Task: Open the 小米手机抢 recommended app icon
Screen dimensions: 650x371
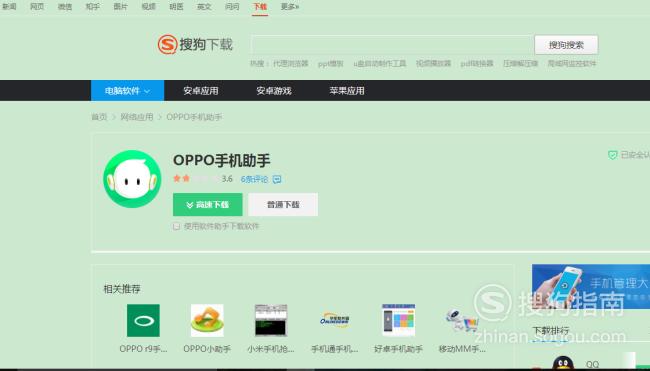Action: [x=271, y=320]
